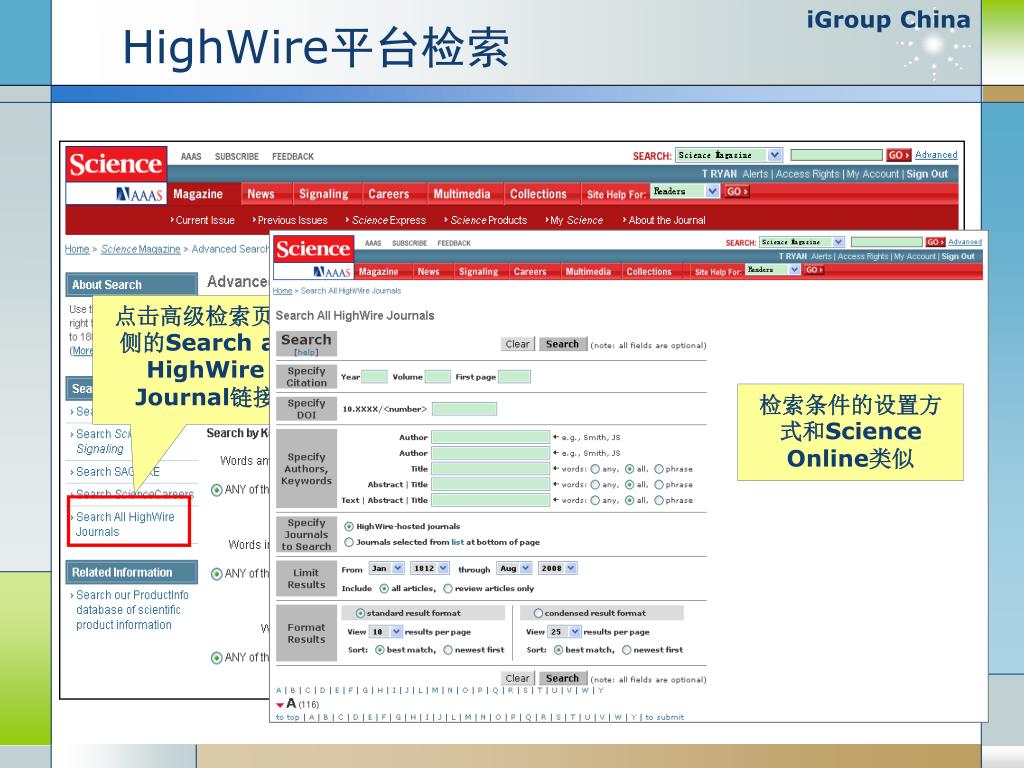This screenshot has height=768, width=1024.
Task: Select 'newest first' under standard result format
Action: (448, 650)
